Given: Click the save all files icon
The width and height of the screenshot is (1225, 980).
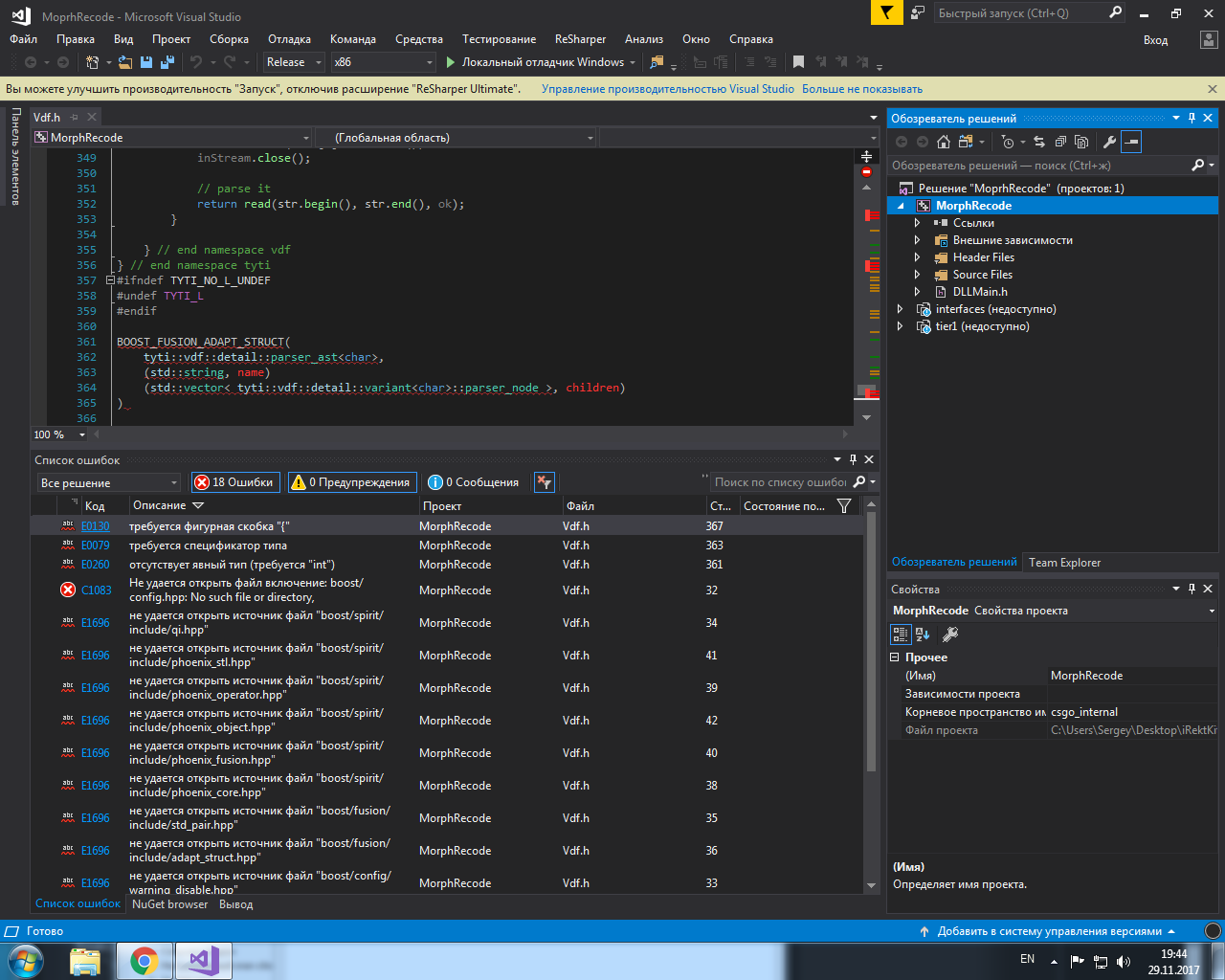Looking at the screenshot, I should [167, 62].
